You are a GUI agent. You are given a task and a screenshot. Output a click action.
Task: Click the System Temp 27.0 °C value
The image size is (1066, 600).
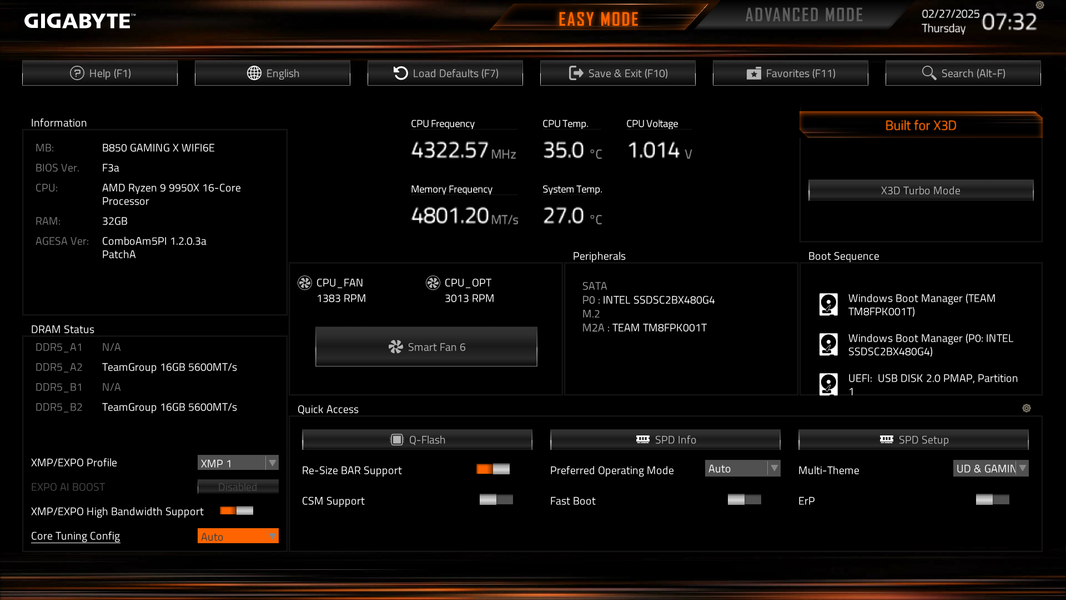click(x=572, y=216)
